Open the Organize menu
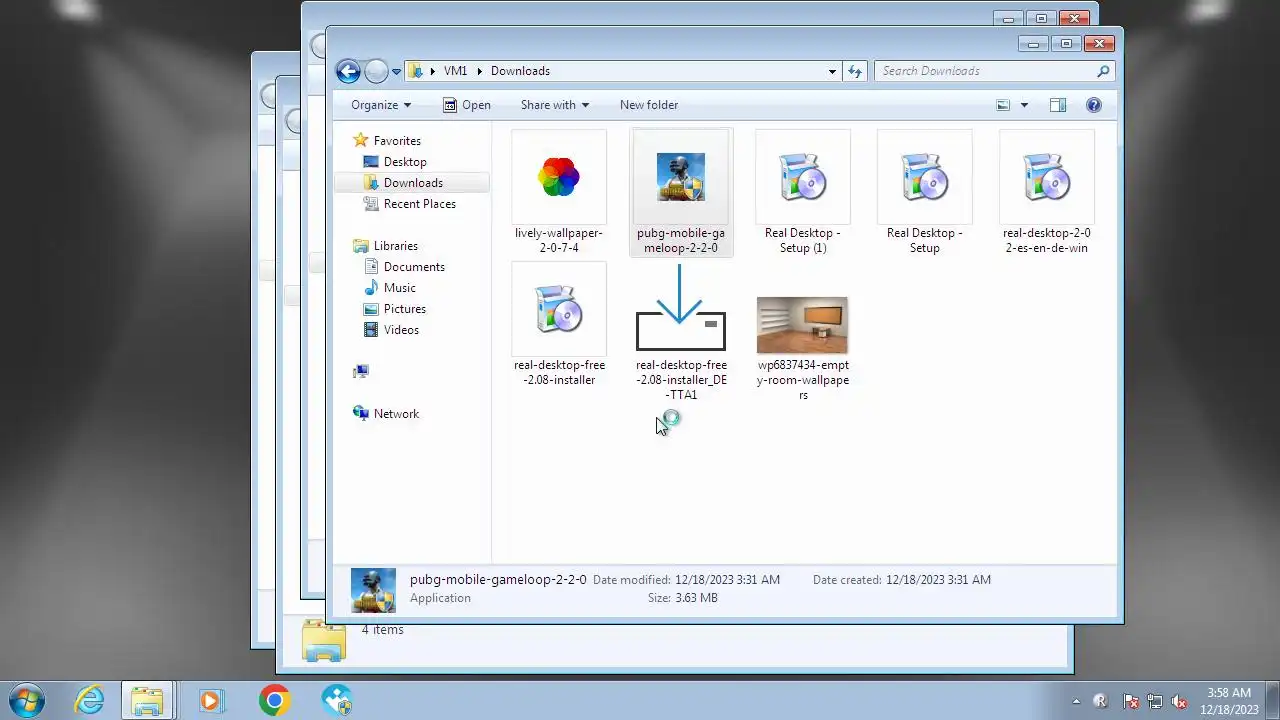 (381, 105)
